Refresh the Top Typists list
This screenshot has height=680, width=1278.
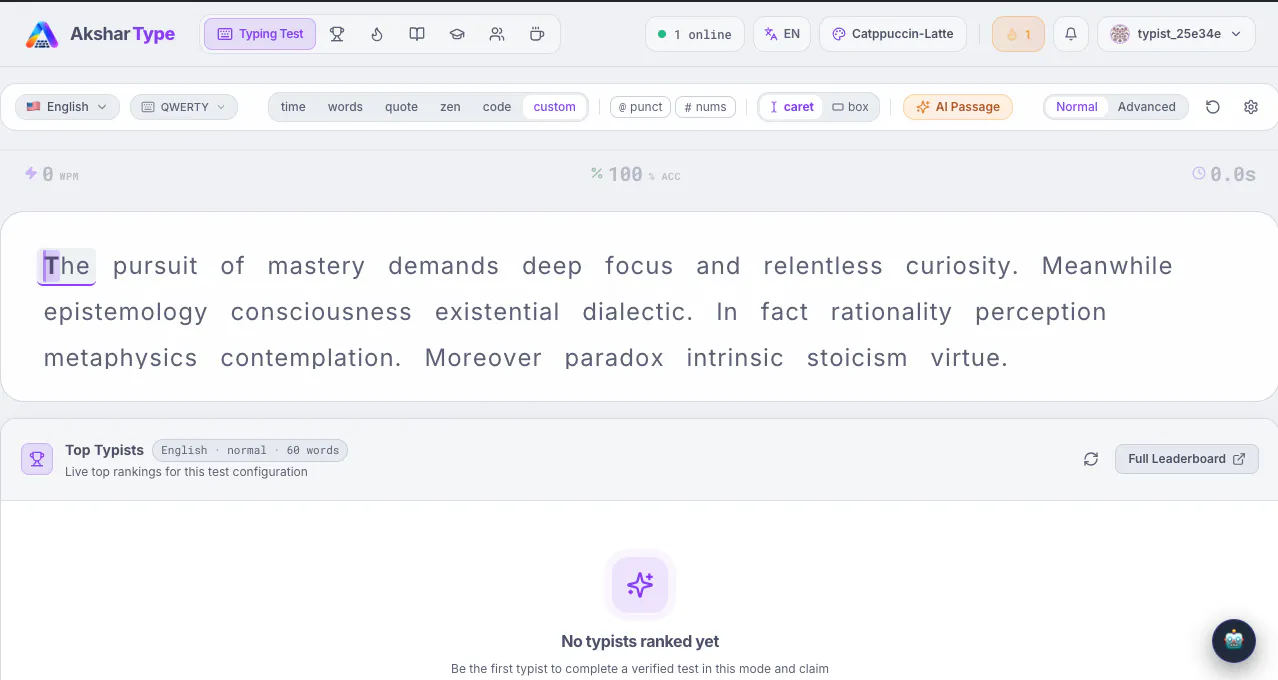click(x=1091, y=459)
